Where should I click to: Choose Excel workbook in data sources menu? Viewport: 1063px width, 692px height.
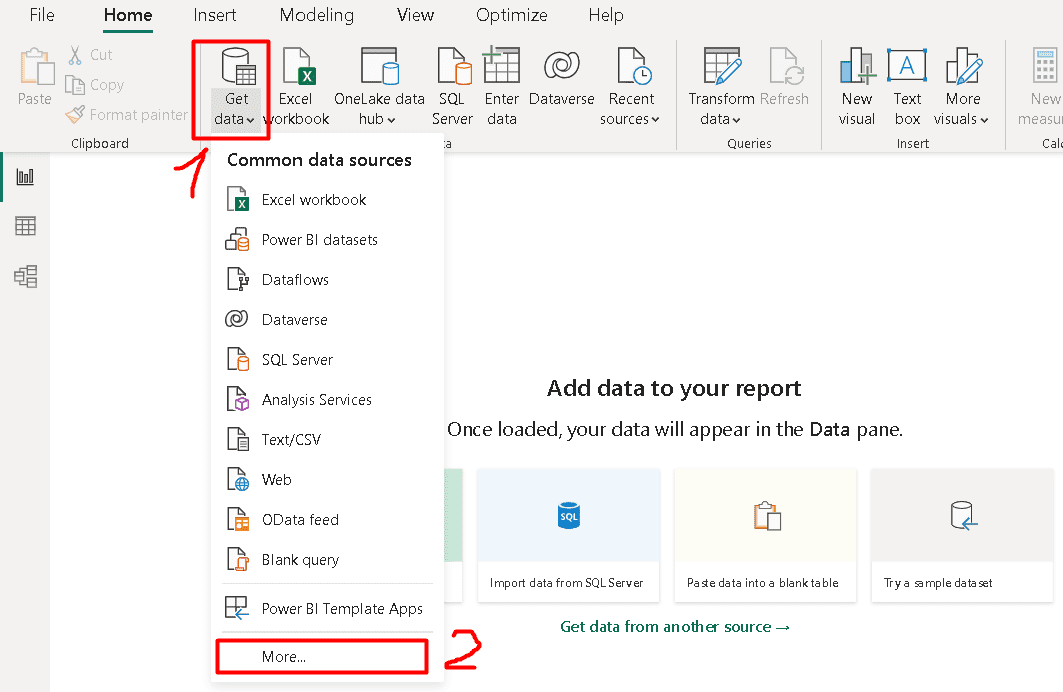pyautogui.click(x=327, y=200)
